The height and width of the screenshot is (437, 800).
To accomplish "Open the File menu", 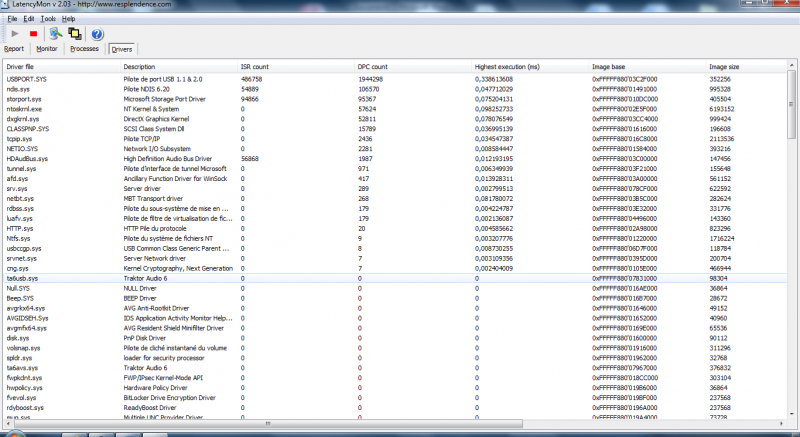I will (11, 19).
